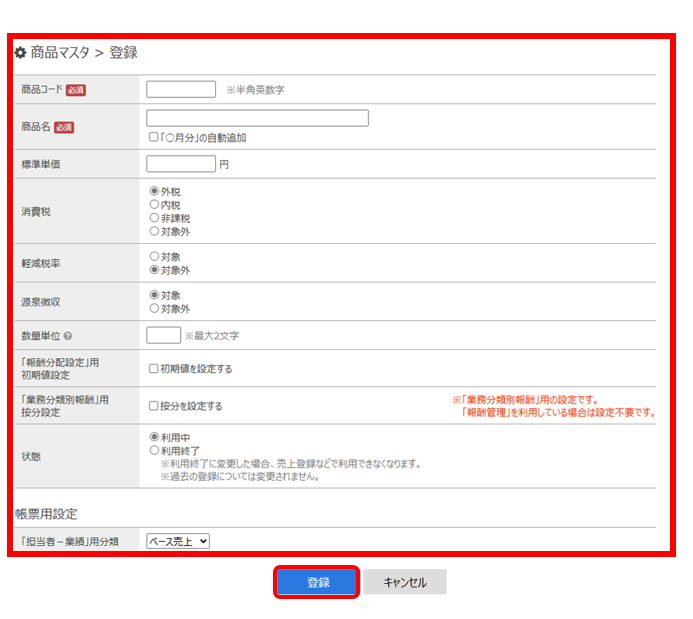693x619 pixels.
Task: Check 初期値を設定する checkbox
Action: point(154,369)
